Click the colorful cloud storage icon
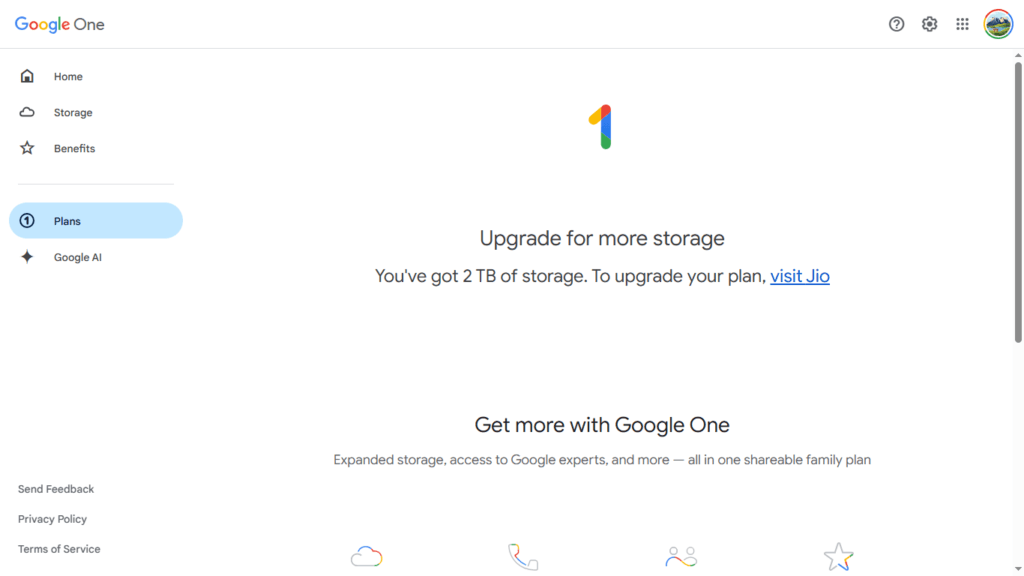Viewport: 1024px width, 576px height. point(367,556)
